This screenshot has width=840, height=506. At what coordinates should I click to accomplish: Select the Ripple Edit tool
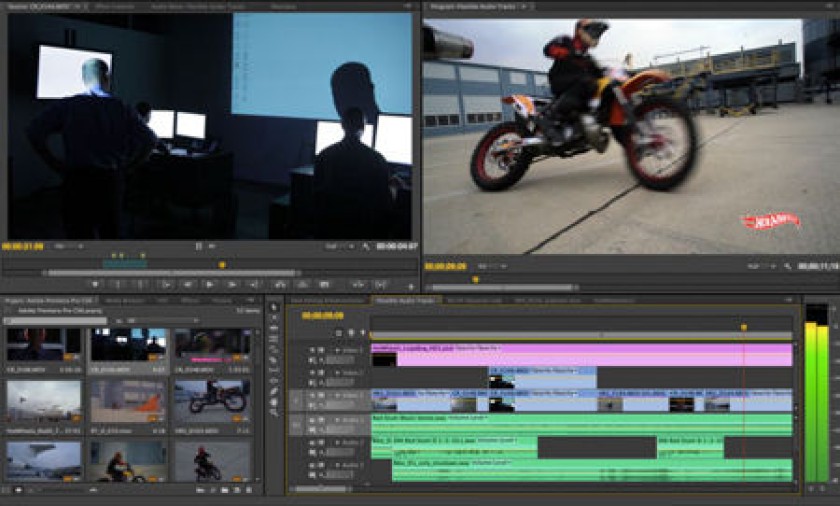coord(274,328)
